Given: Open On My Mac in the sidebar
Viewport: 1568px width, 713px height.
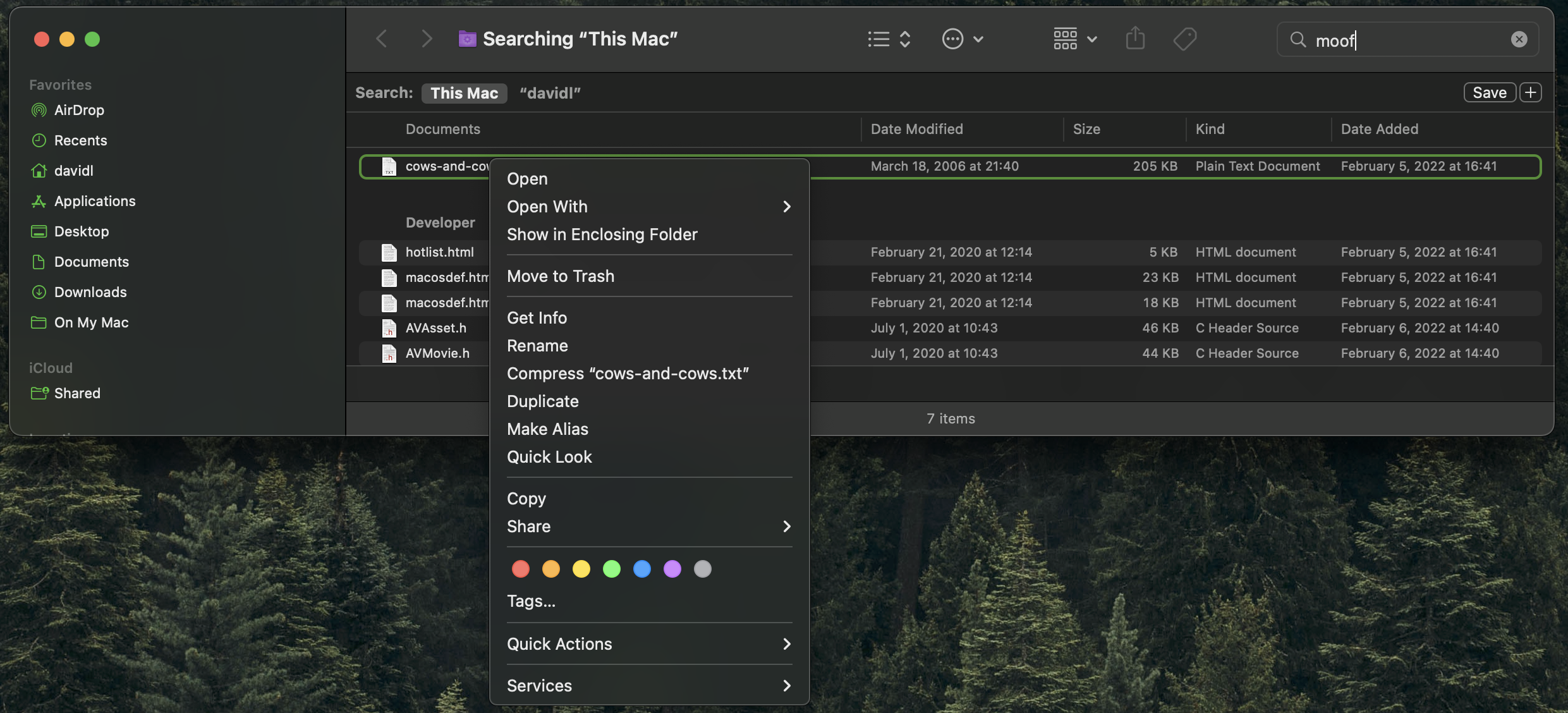Looking at the screenshot, I should 91,322.
